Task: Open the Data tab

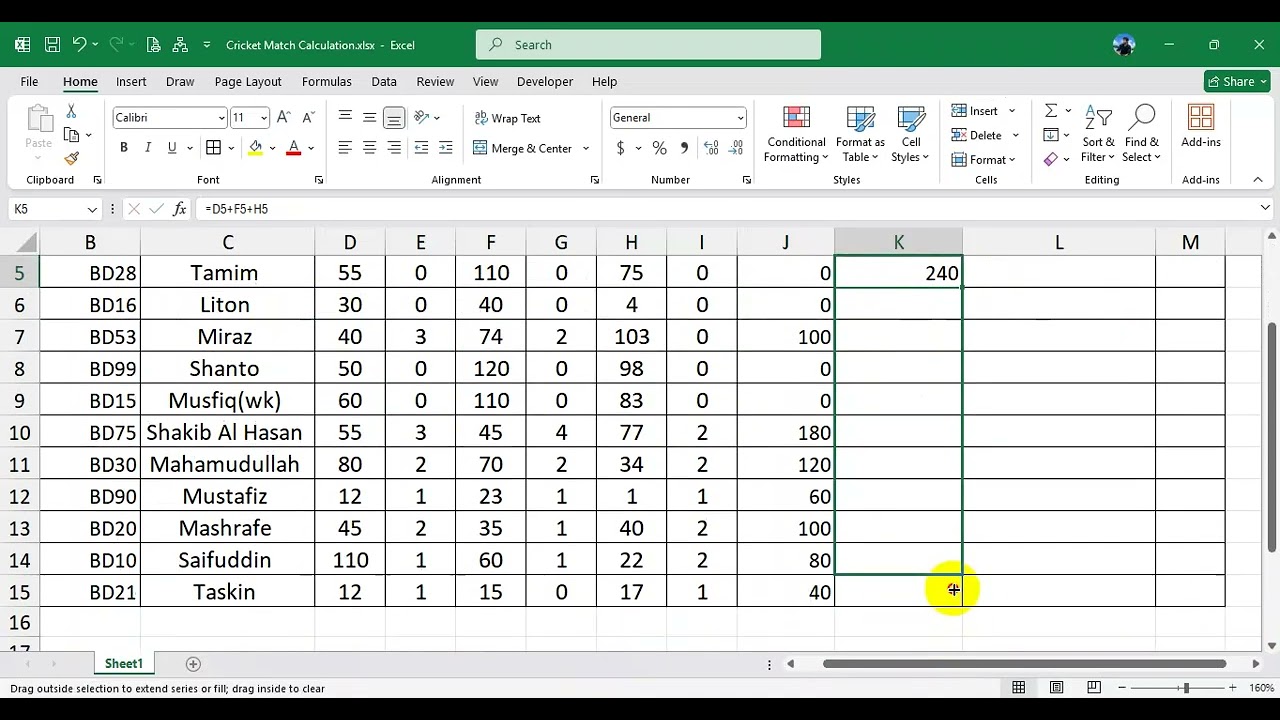Action: click(384, 82)
